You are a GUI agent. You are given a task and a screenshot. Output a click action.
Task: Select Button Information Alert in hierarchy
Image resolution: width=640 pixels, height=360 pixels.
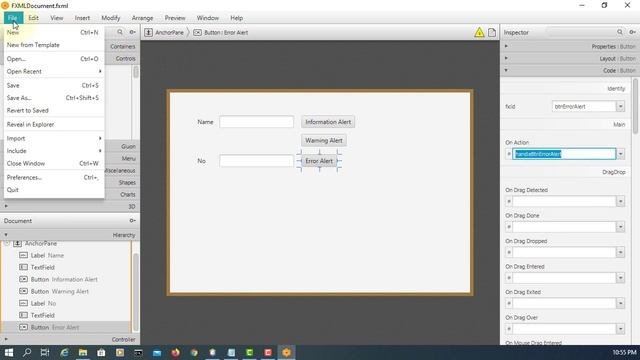point(66,280)
